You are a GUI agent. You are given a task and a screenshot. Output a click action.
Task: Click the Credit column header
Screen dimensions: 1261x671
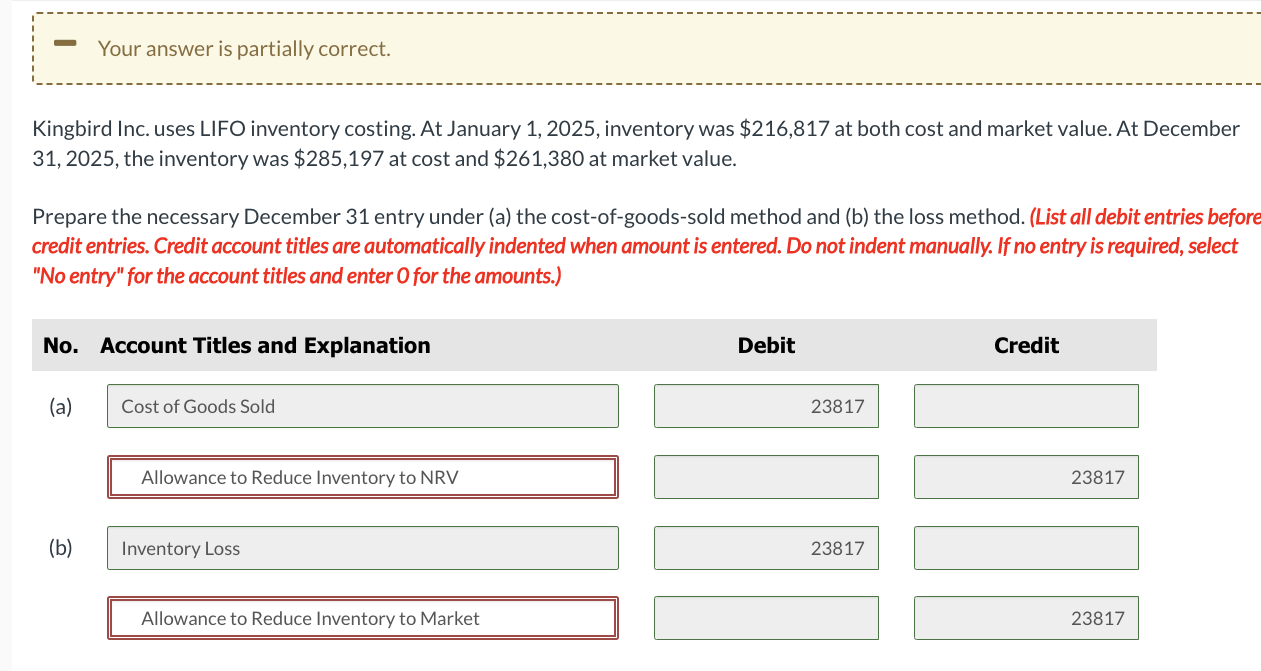pos(1026,345)
